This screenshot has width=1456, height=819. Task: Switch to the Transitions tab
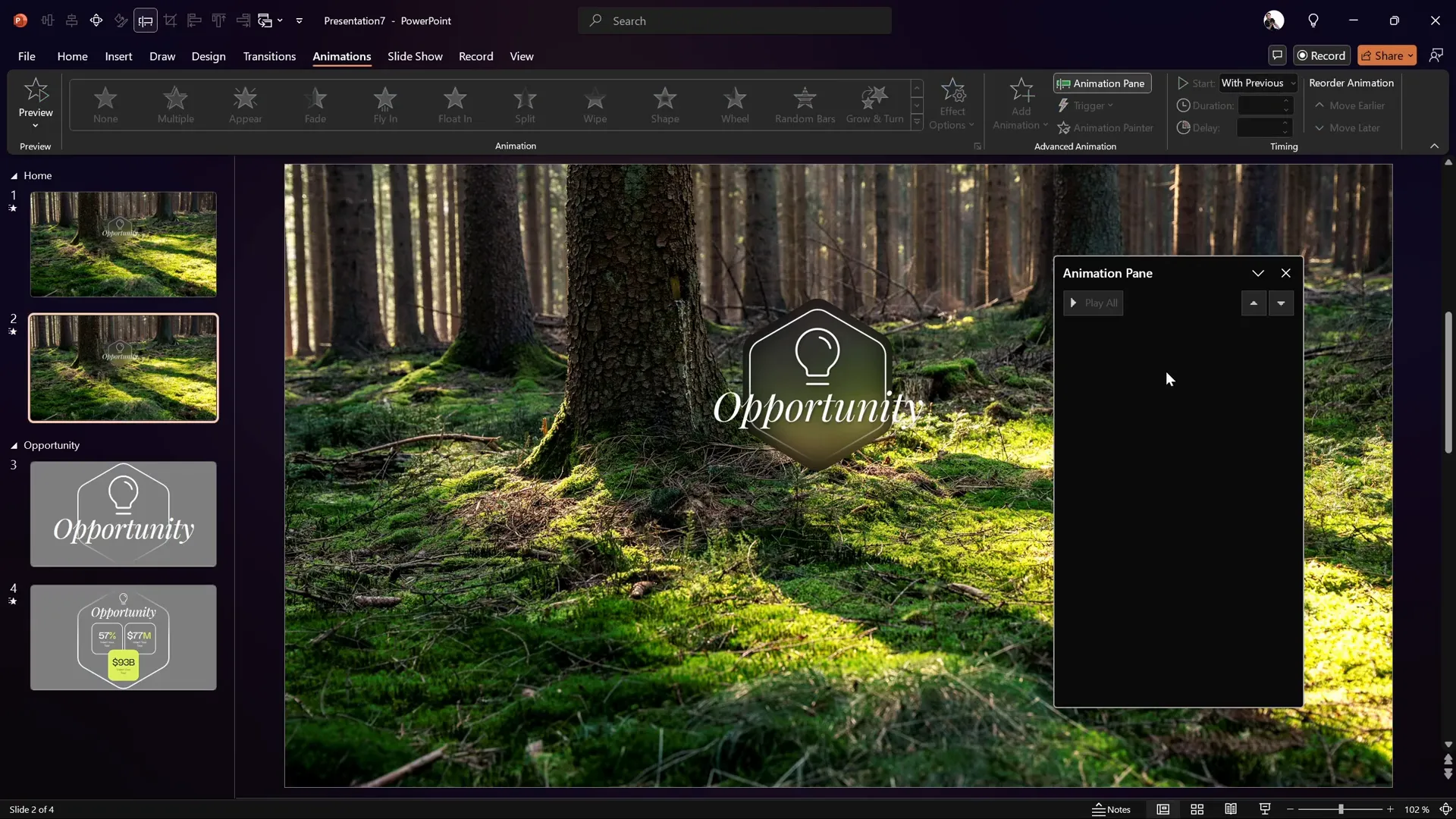click(x=269, y=56)
